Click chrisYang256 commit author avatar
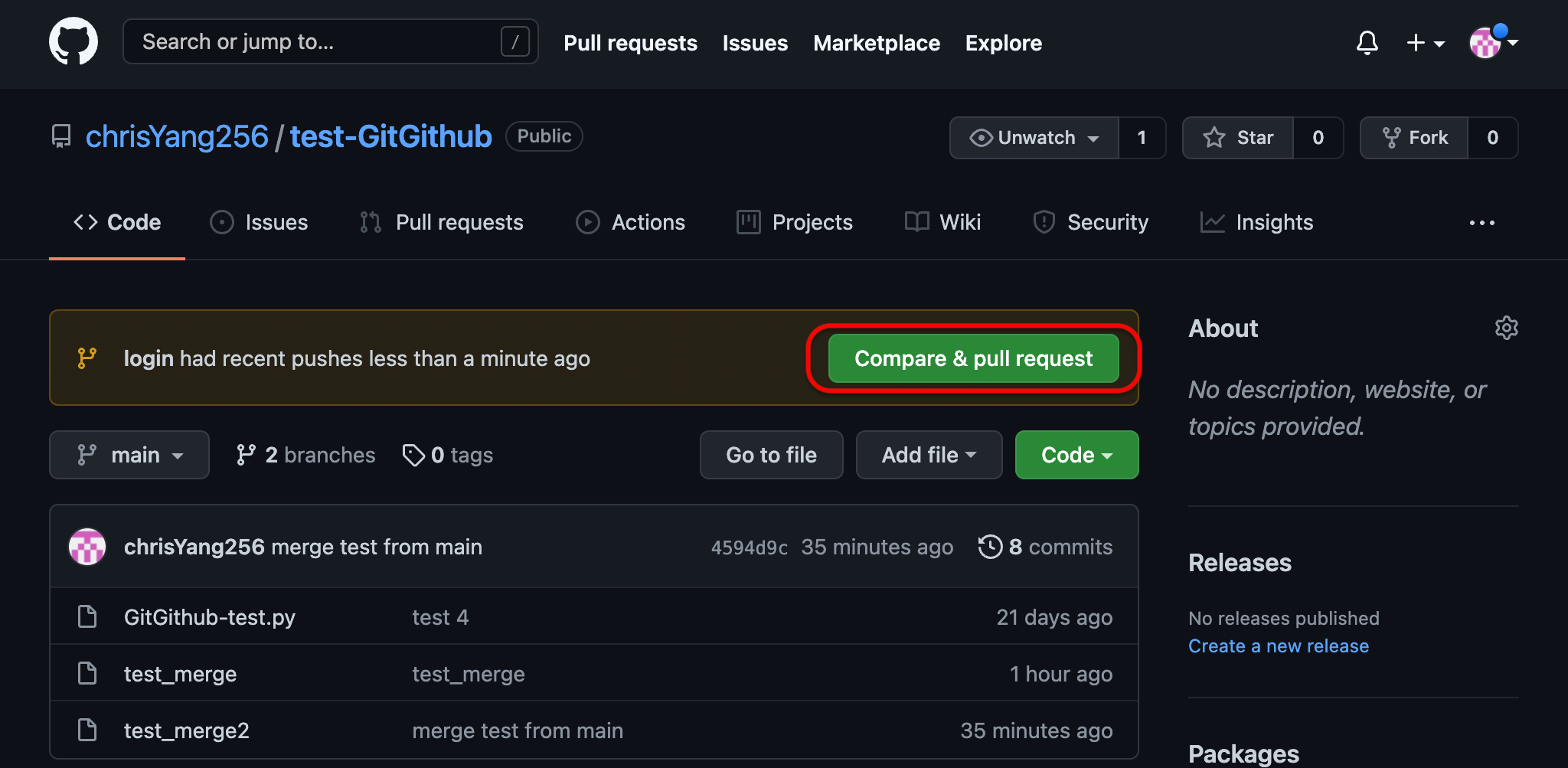 87,547
